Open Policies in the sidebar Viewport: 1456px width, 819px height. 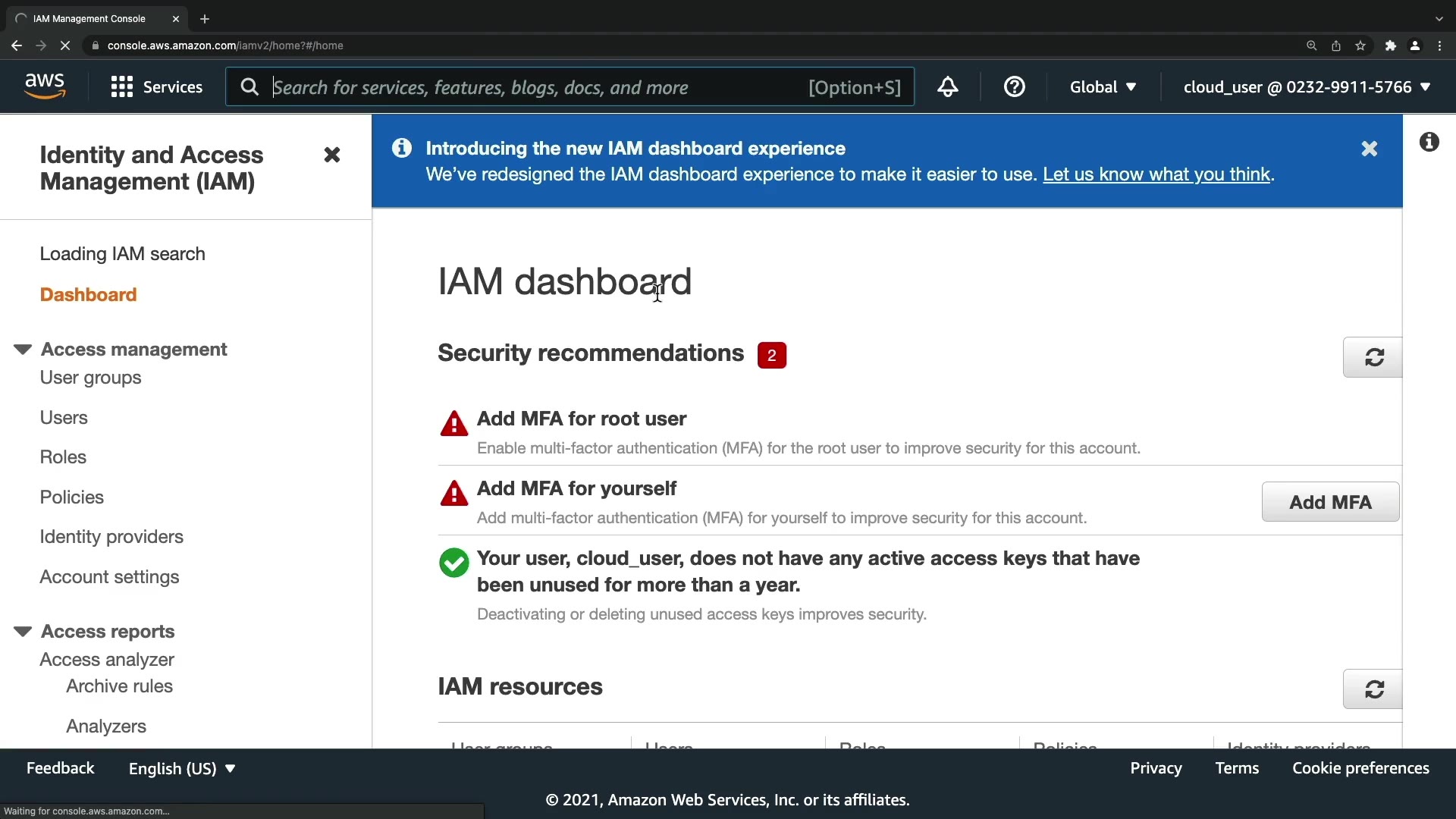coord(72,497)
